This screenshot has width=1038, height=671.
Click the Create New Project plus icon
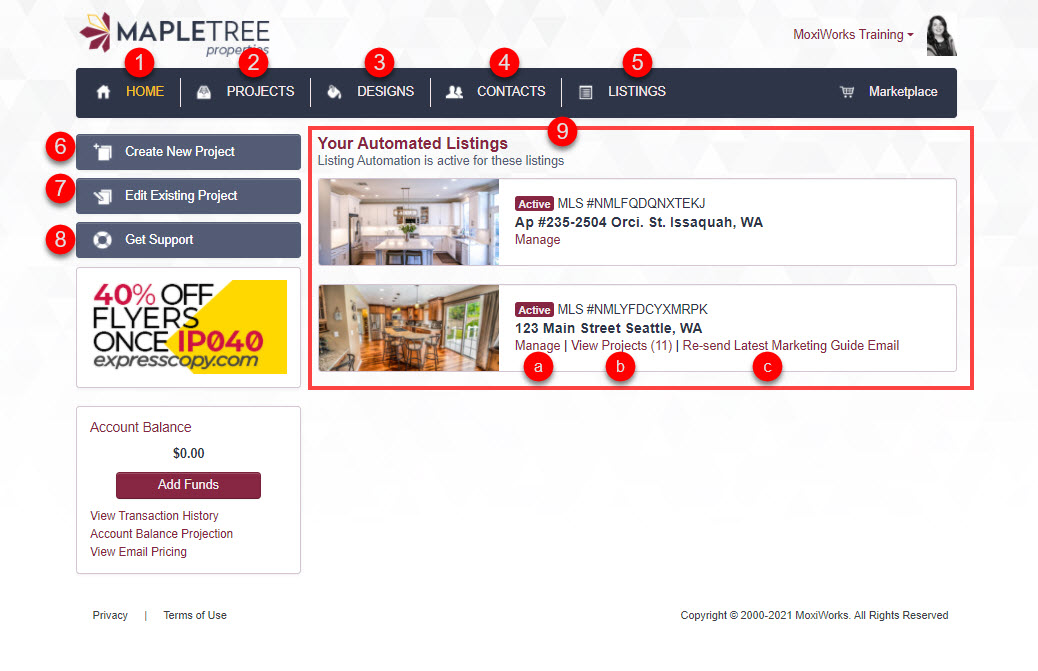click(103, 152)
